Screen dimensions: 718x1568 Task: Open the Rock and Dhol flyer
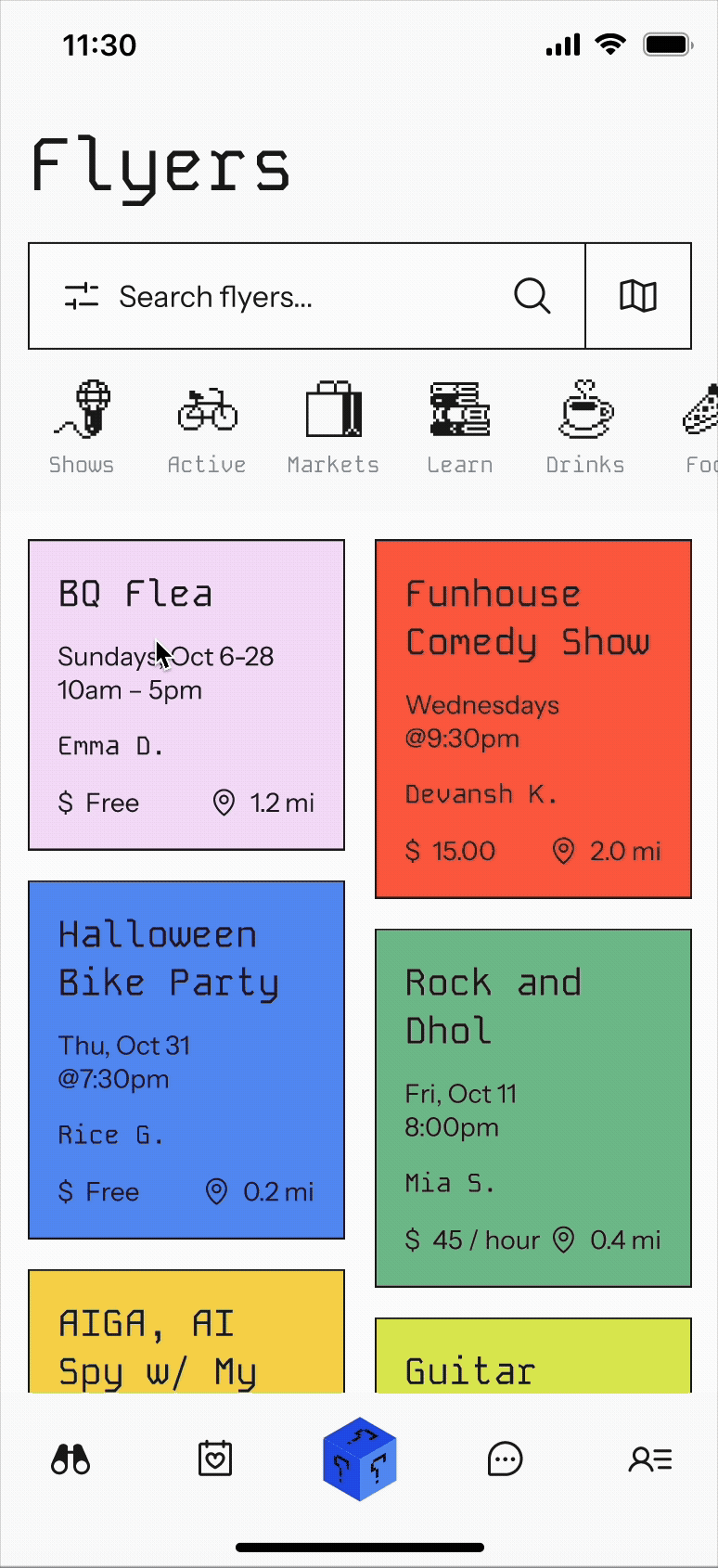pyautogui.click(x=533, y=1108)
